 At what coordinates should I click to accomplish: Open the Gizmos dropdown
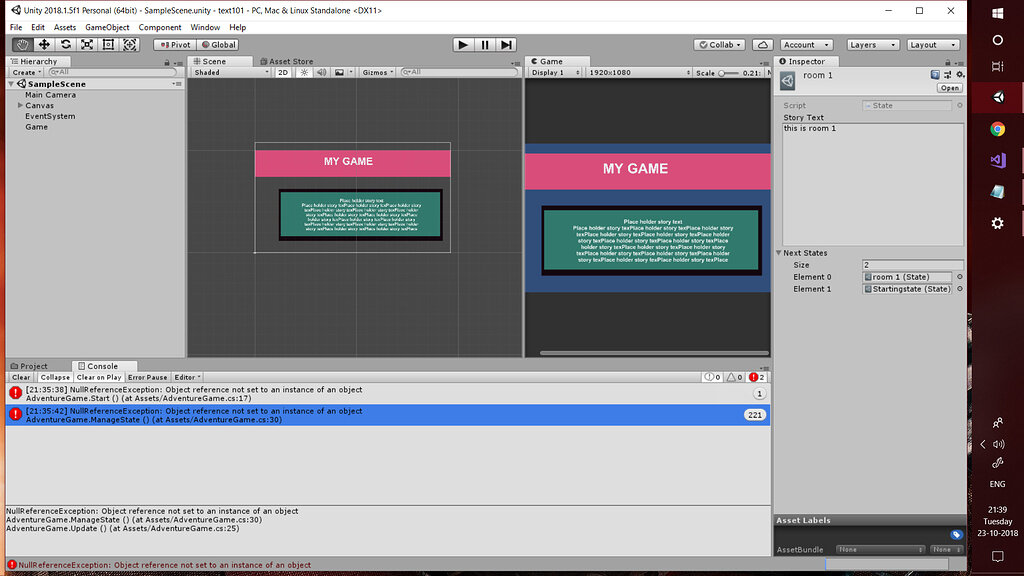[378, 72]
